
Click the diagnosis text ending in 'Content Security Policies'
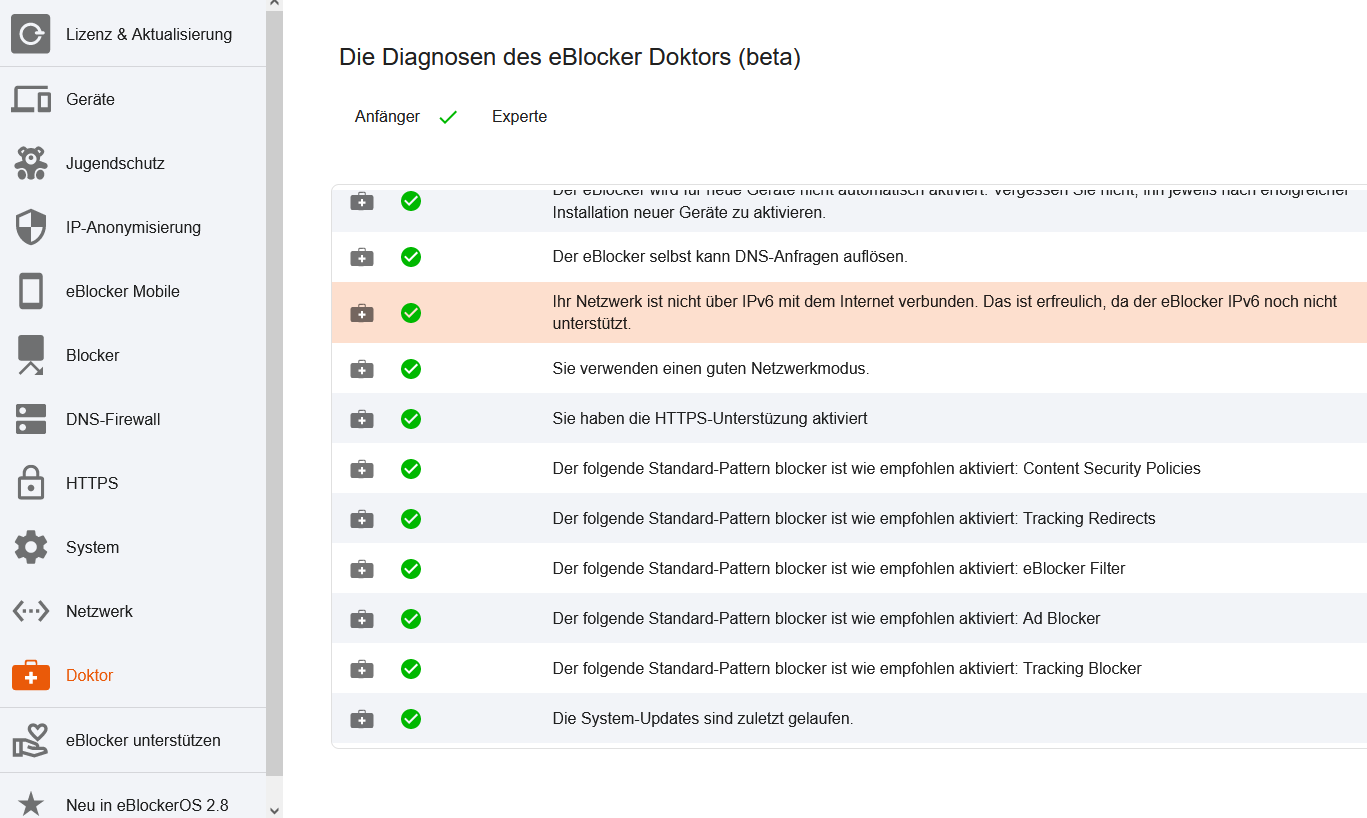[877, 469]
